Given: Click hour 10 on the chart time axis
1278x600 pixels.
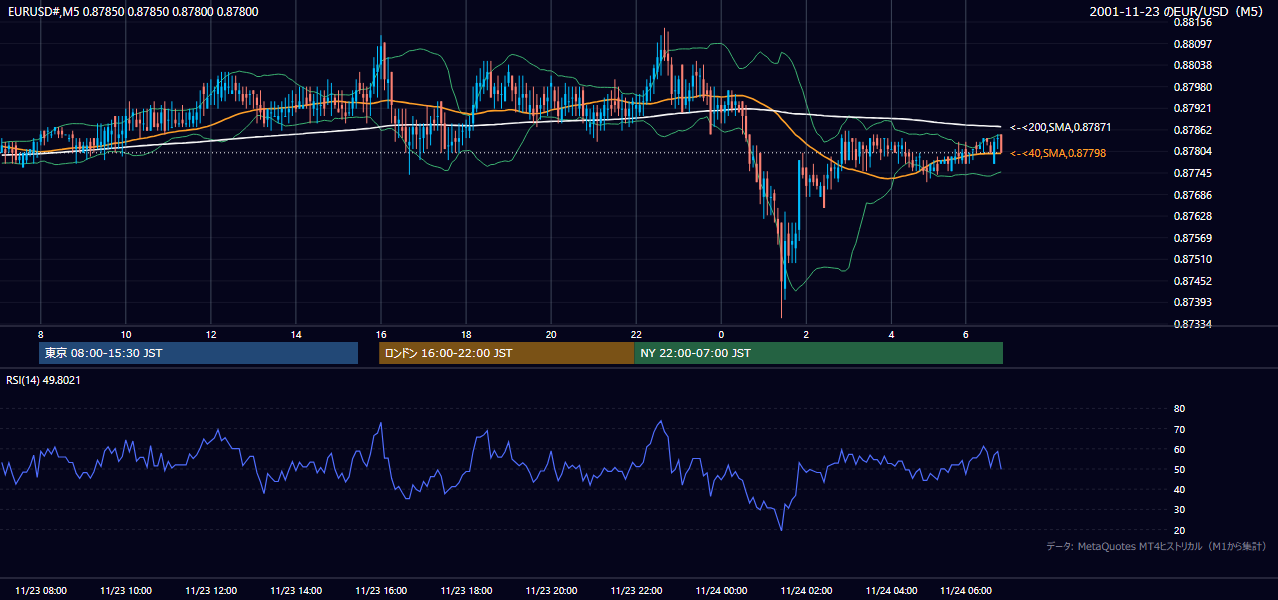Looking at the screenshot, I should tap(125, 334).
